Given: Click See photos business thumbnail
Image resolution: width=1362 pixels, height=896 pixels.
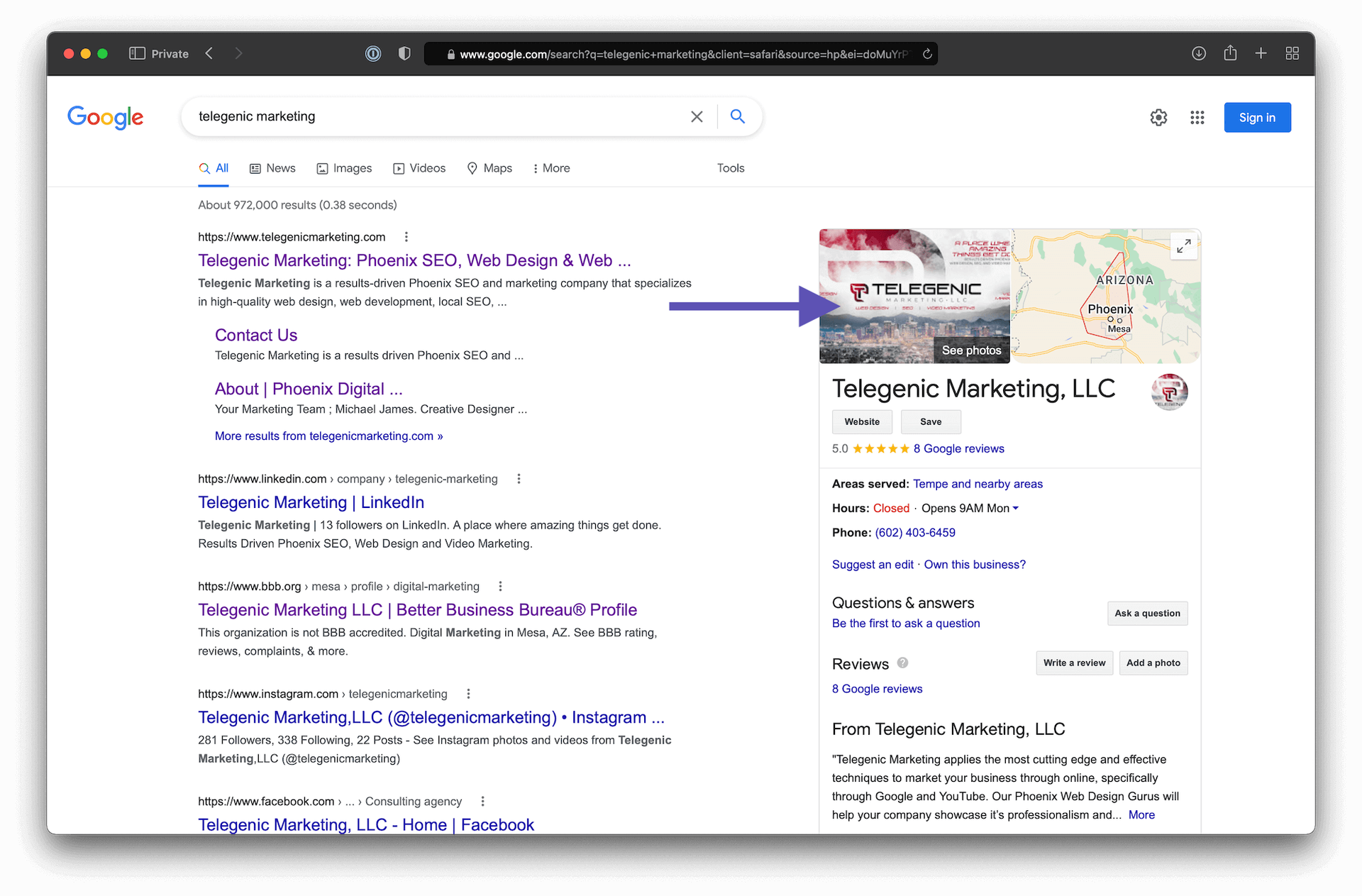Looking at the screenshot, I should point(971,350).
